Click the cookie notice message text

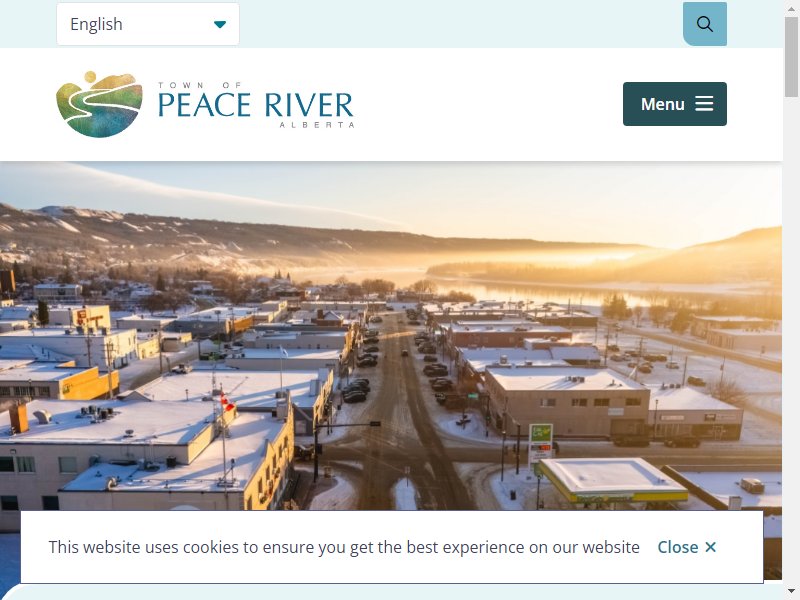click(344, 547)
